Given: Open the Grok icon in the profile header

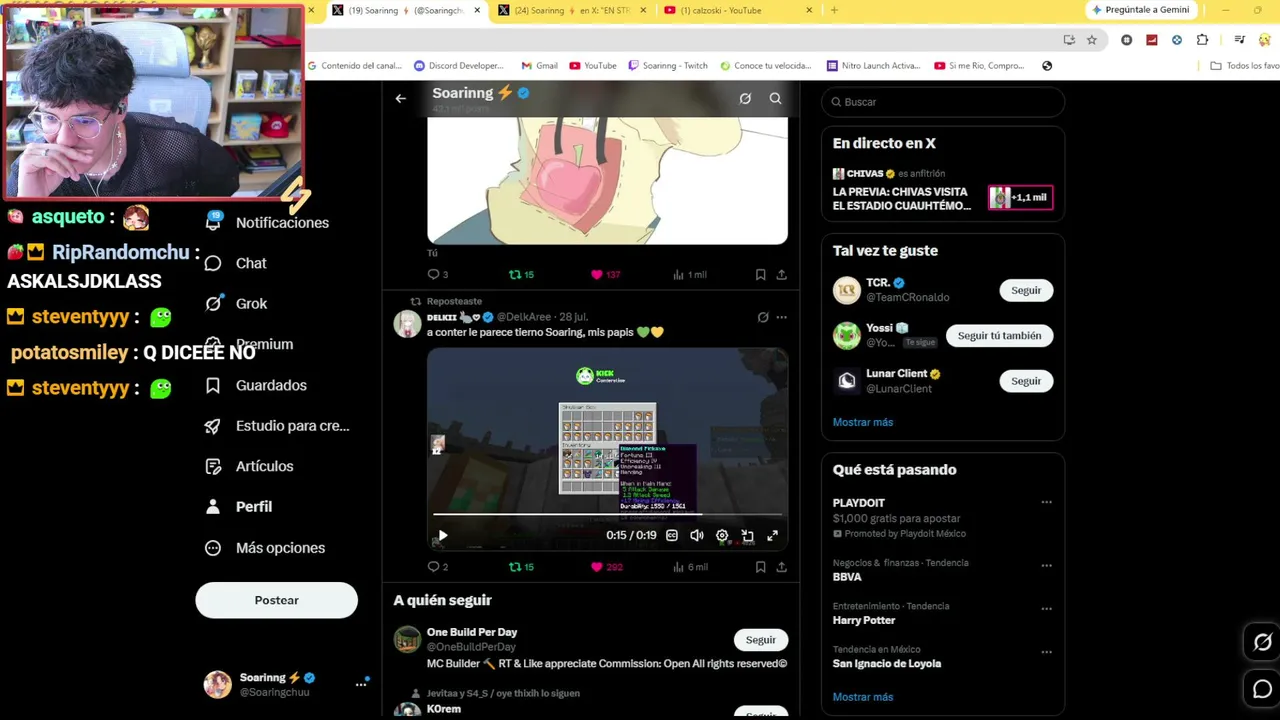Looking at the screenshot, I should (745, 98).
